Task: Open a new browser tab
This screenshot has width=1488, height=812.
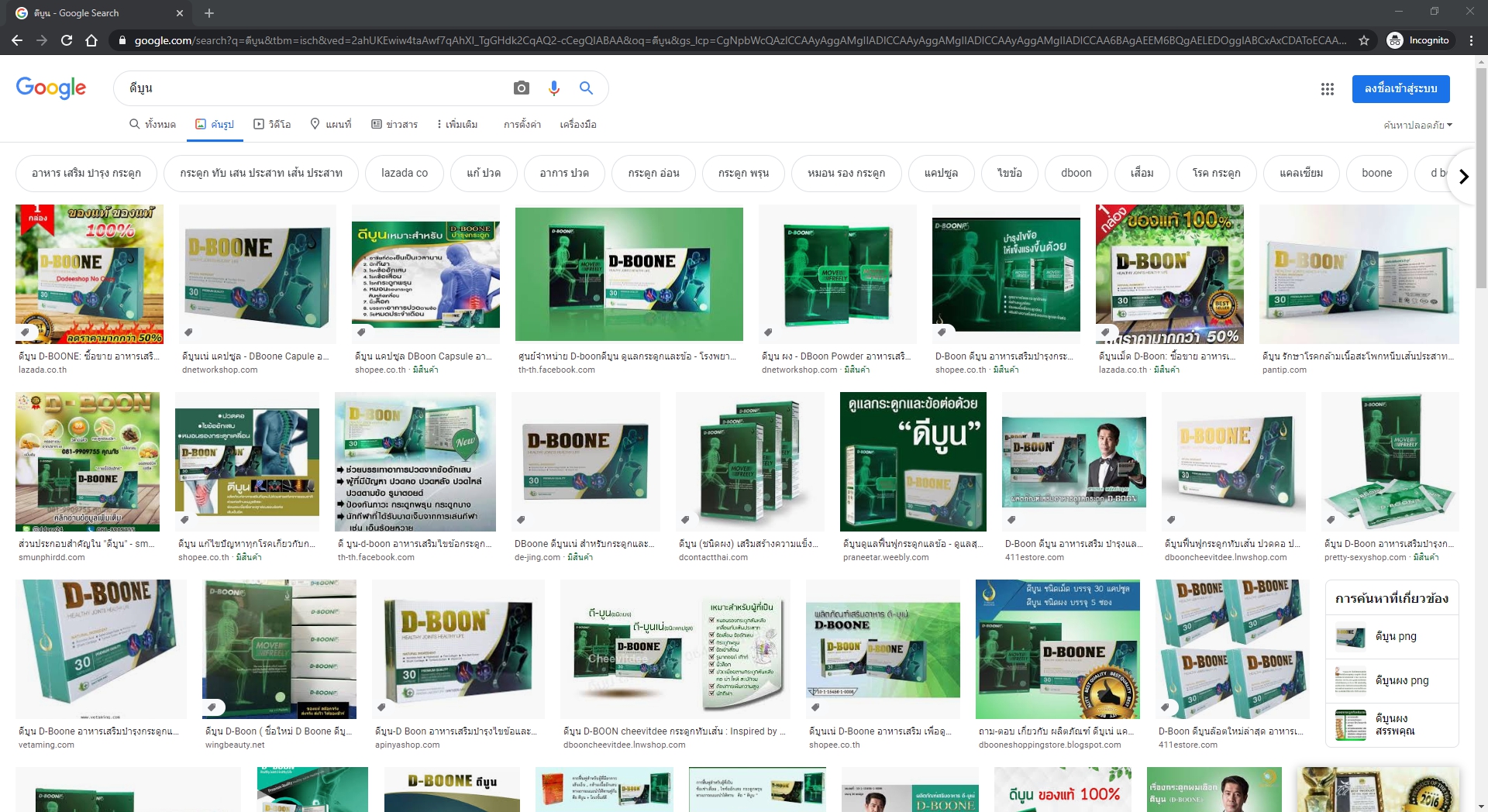Action: click(209, 13)
